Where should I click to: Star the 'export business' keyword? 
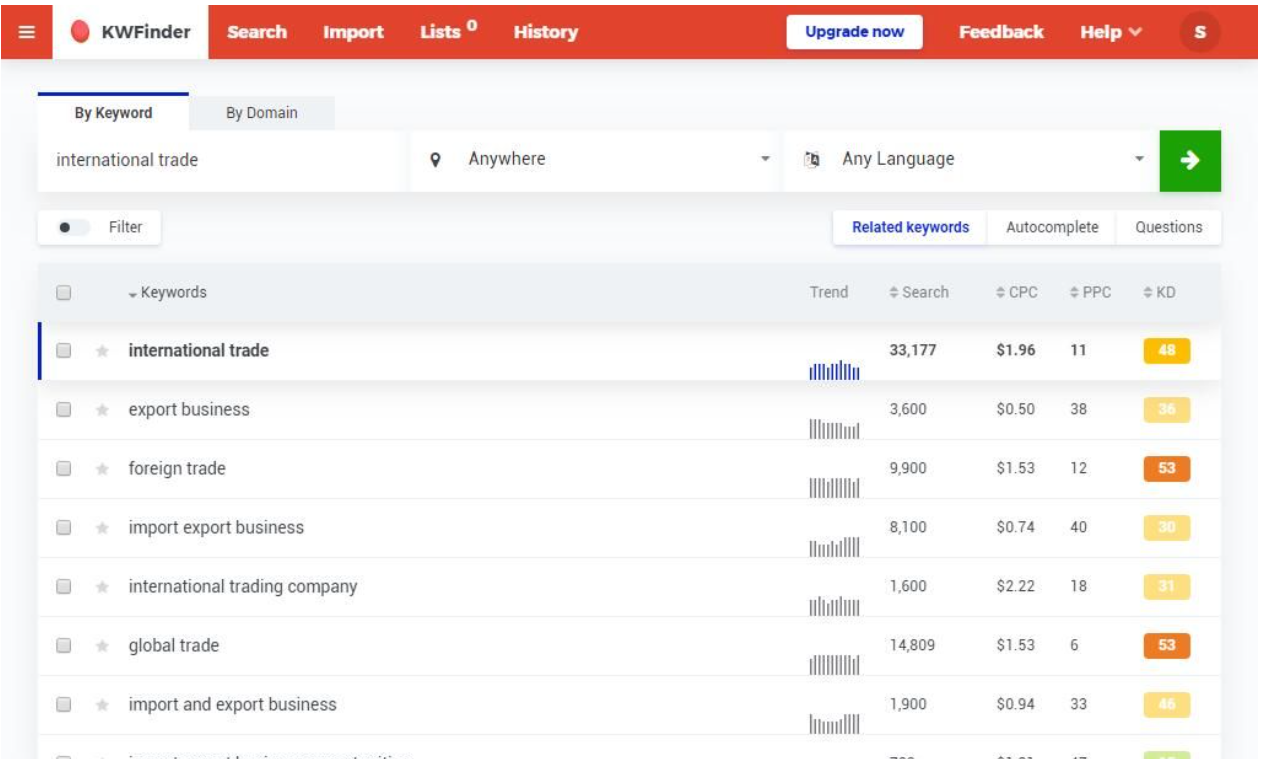102,410
